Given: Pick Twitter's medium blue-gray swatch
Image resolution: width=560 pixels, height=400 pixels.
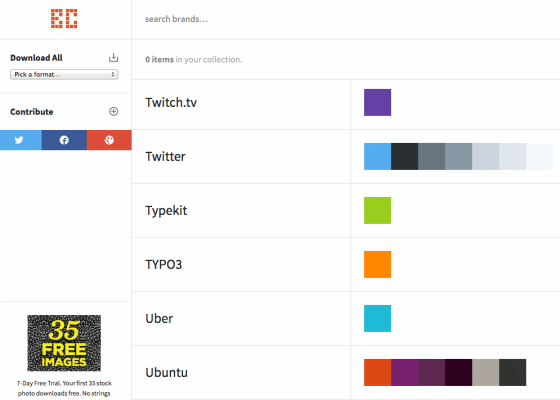Looking at the screenshot, I should tap(459, 156).
